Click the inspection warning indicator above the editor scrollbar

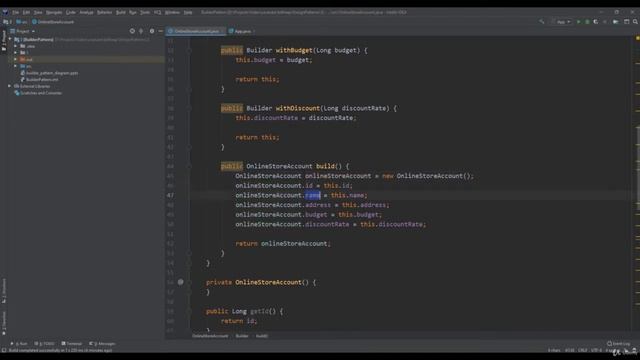click(x=637, y=38)
